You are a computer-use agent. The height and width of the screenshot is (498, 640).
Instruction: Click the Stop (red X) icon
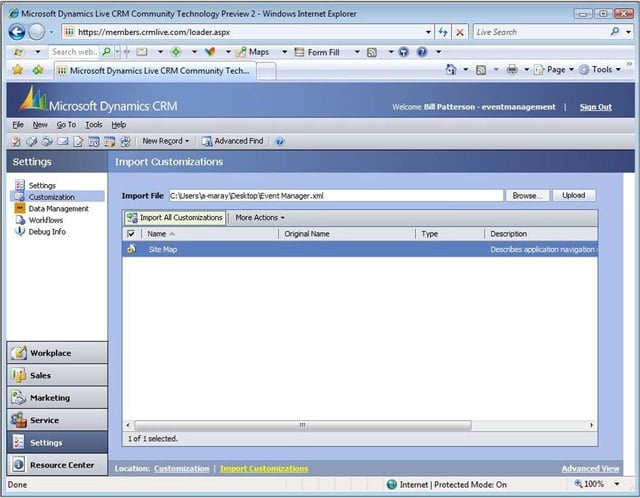(460, 32)
